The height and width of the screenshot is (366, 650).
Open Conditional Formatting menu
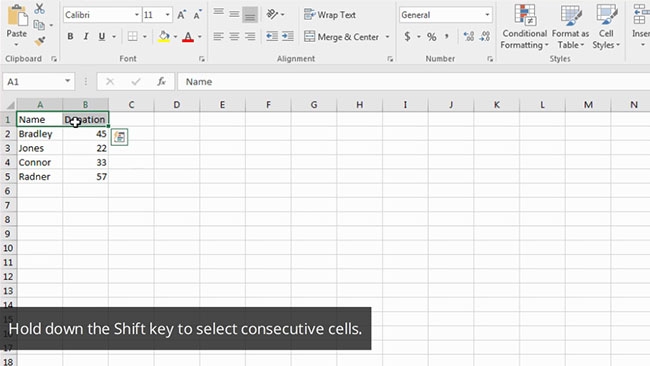(x=524, y=27)
